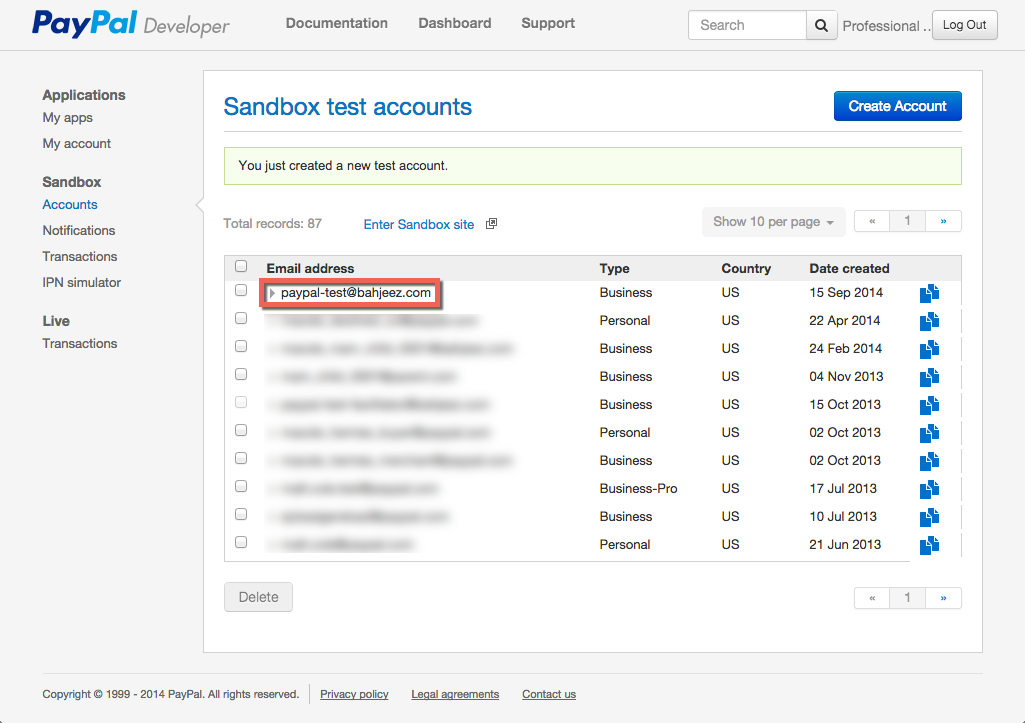Click the clone icon for the 17 Jul 2013 account
The width and height of the screenshot is (1025, 723).
coord(929,490)
